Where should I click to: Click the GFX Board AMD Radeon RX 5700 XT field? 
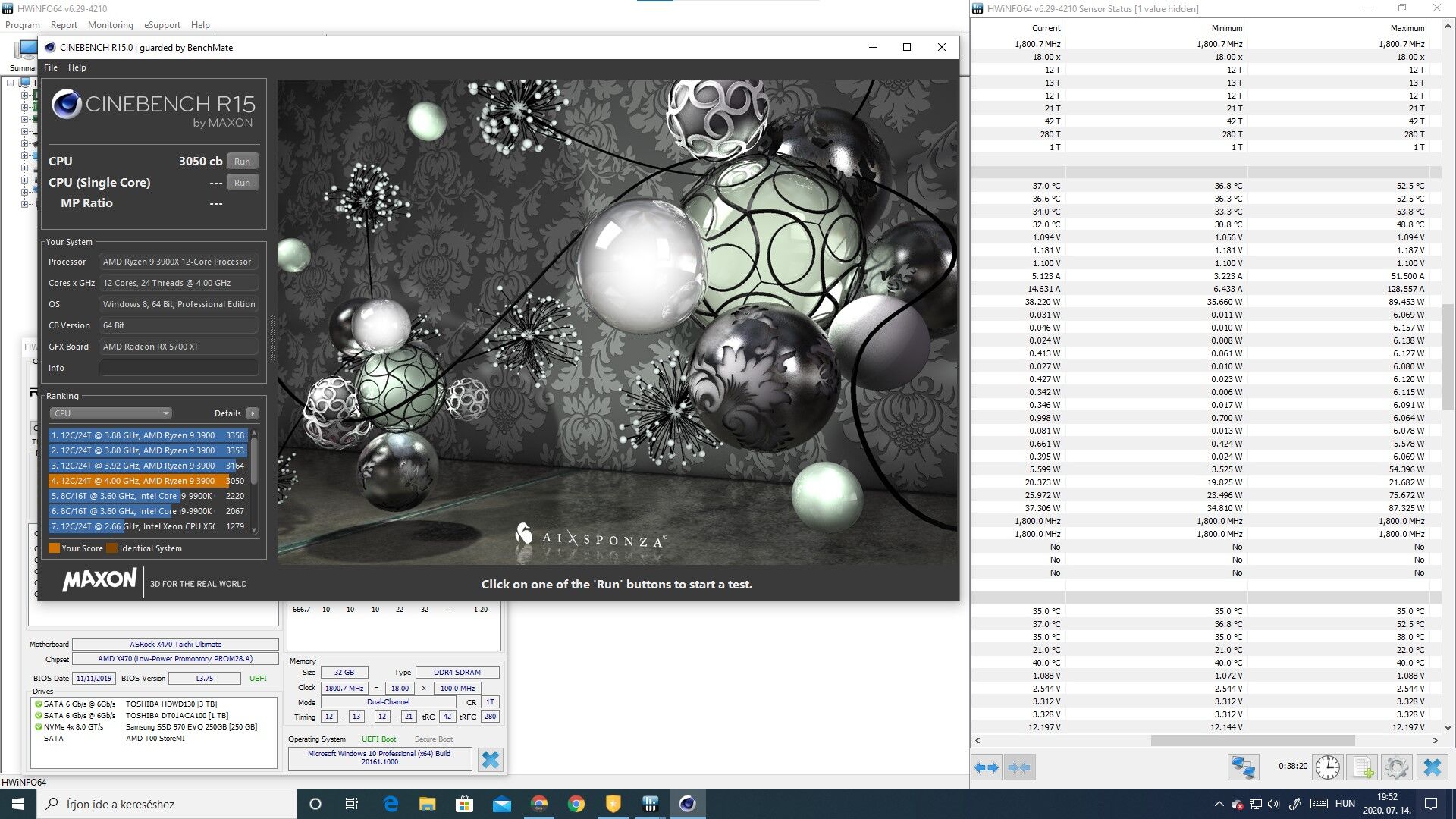tap(179, 347)
